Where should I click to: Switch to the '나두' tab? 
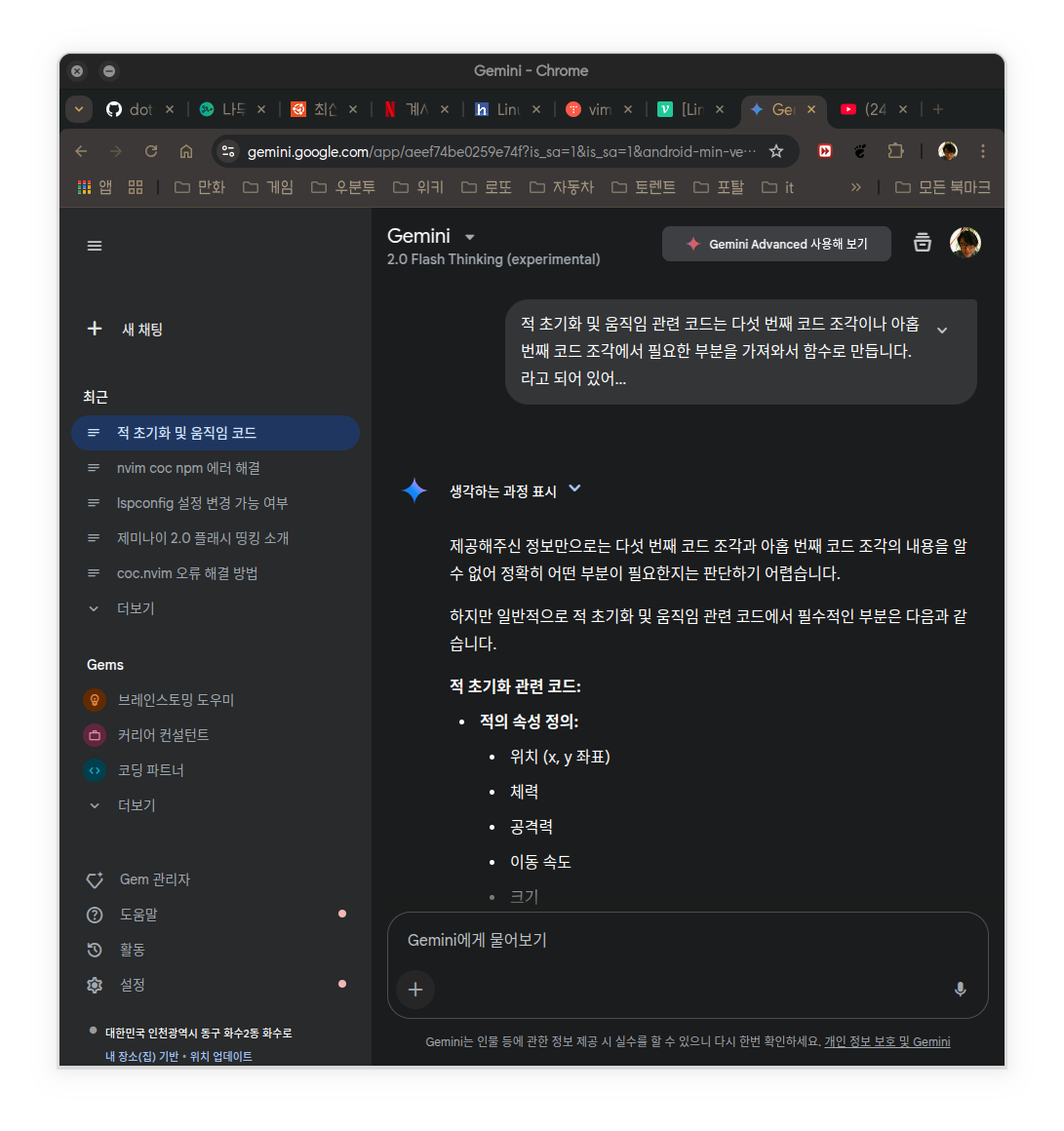(223, 109)
